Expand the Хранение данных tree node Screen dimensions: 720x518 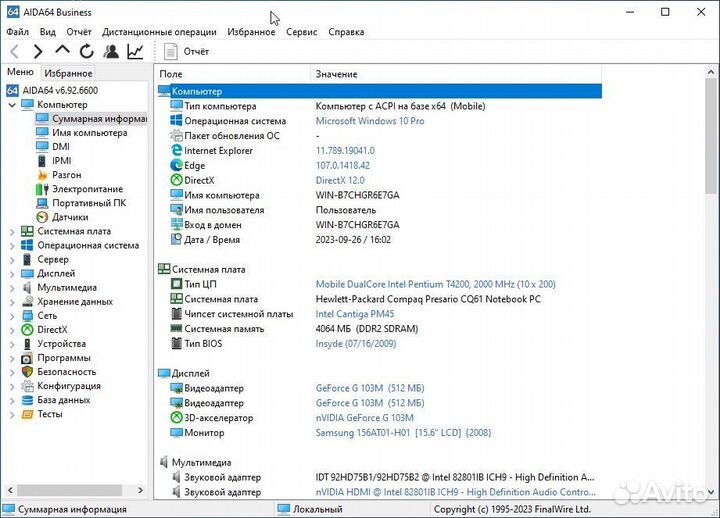click(12, 302)
